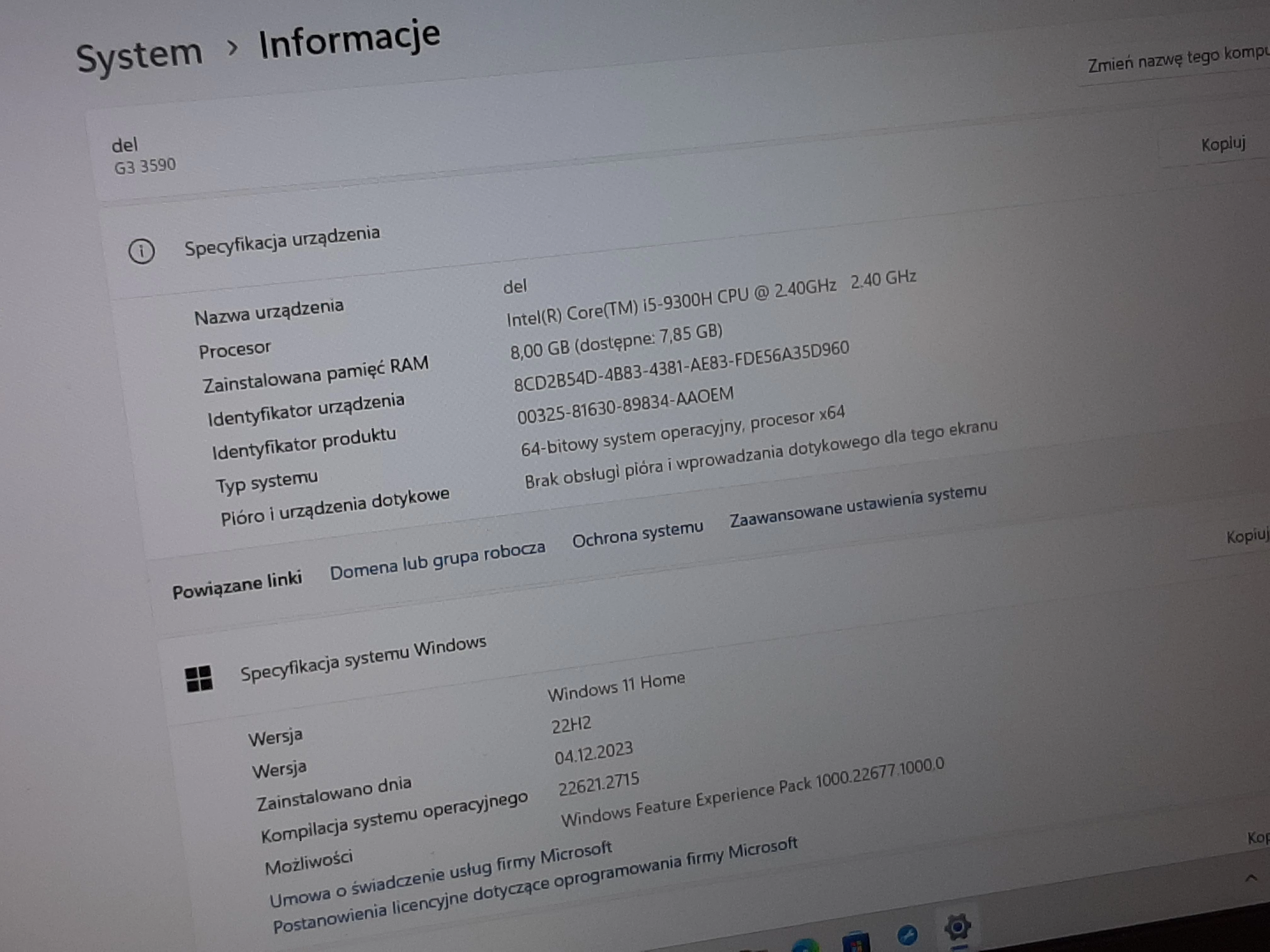This screenshot has height=952, width=1270.
Task: Open Microsoft Store icon in taskbar
Action: [x=856, y=942]
